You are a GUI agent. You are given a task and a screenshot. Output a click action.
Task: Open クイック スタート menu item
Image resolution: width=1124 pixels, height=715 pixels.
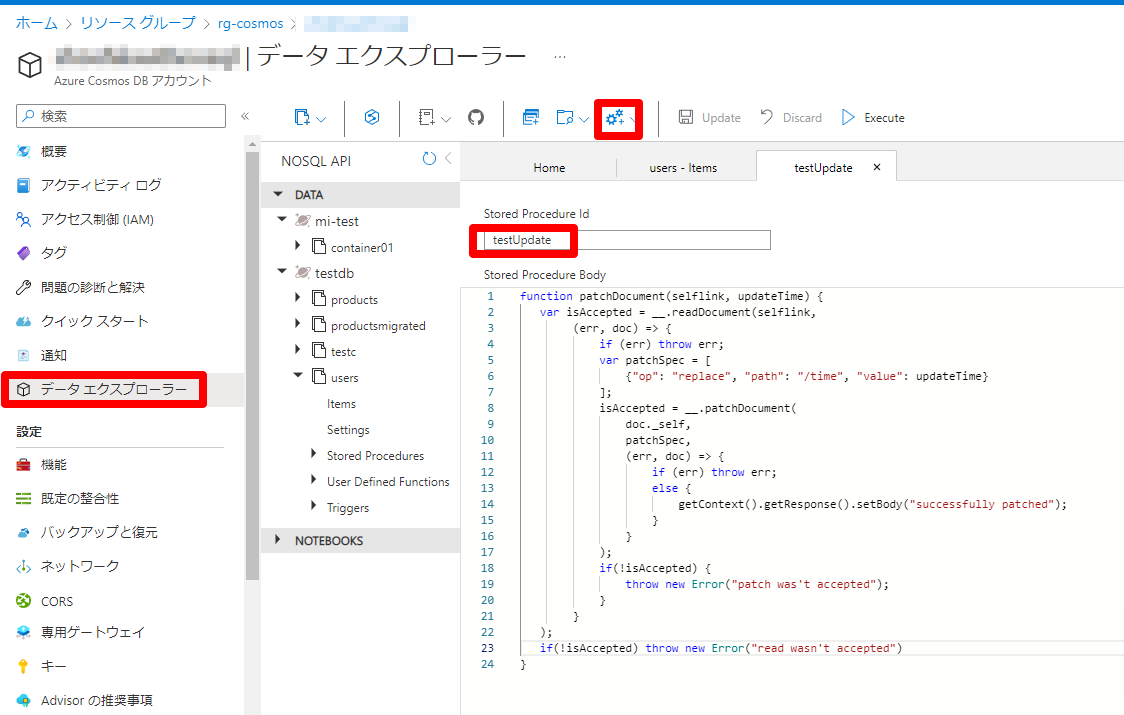[x=95, y=321]
